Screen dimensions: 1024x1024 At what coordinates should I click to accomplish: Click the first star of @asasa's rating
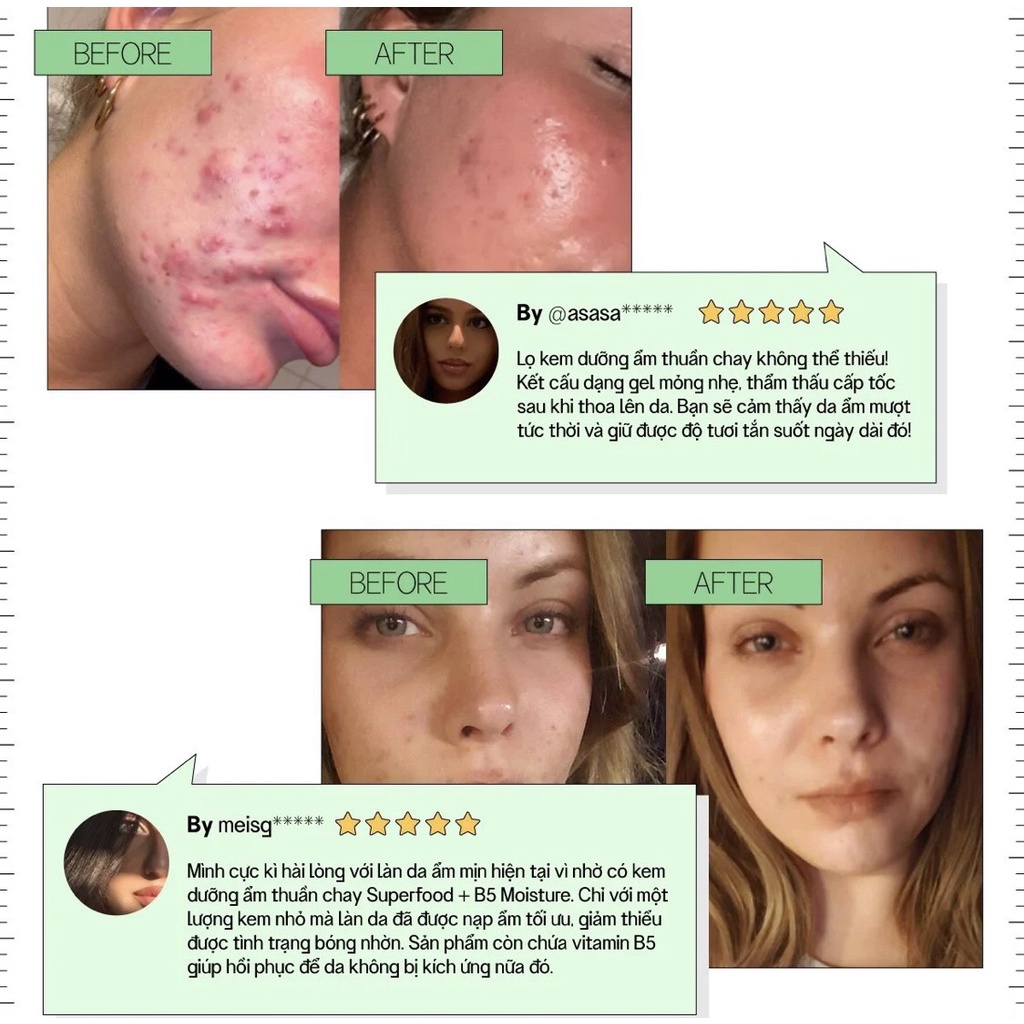pos(711,312)
